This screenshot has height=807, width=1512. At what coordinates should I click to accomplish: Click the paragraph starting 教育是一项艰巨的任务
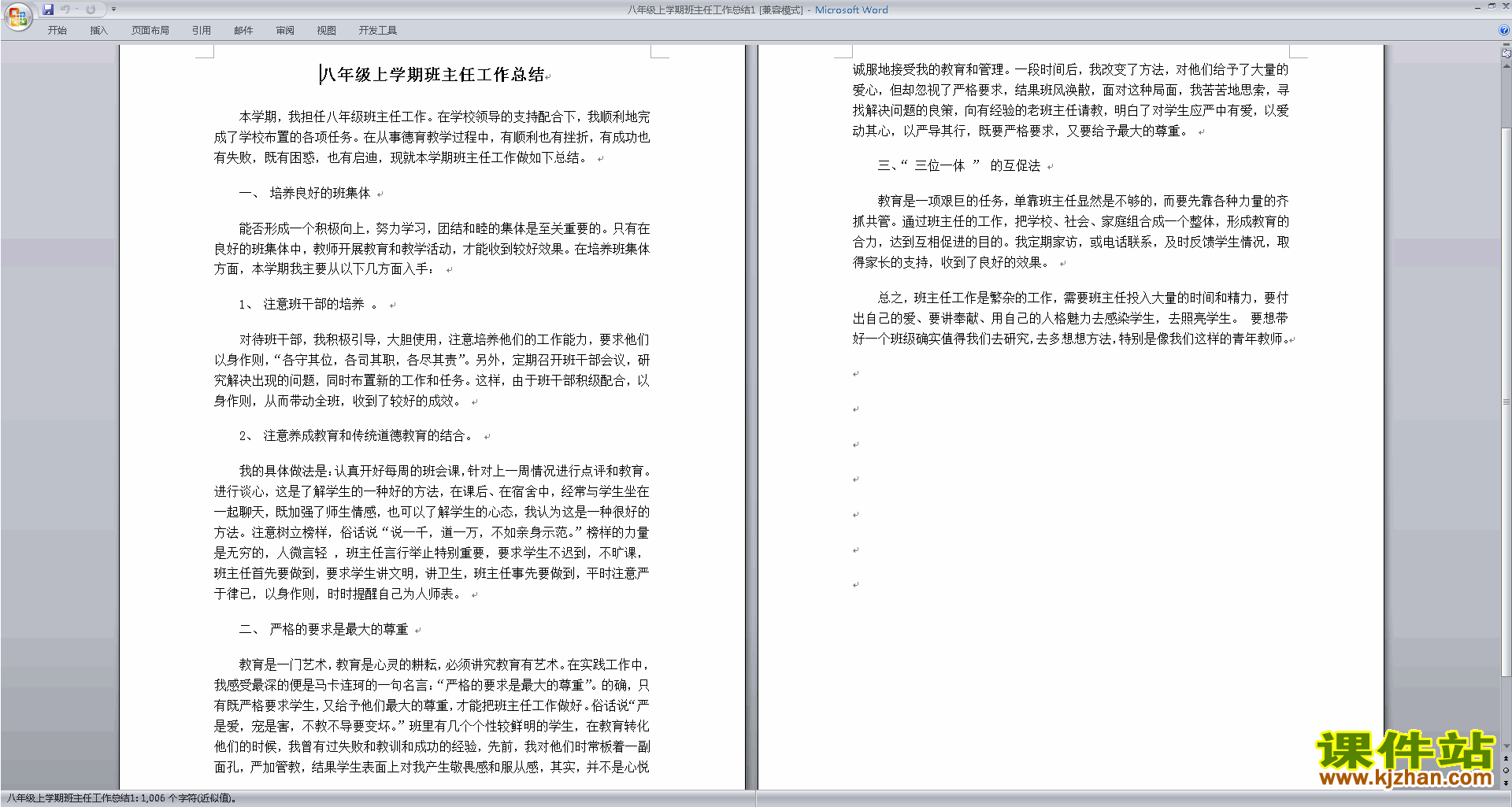pos(1071,231)
